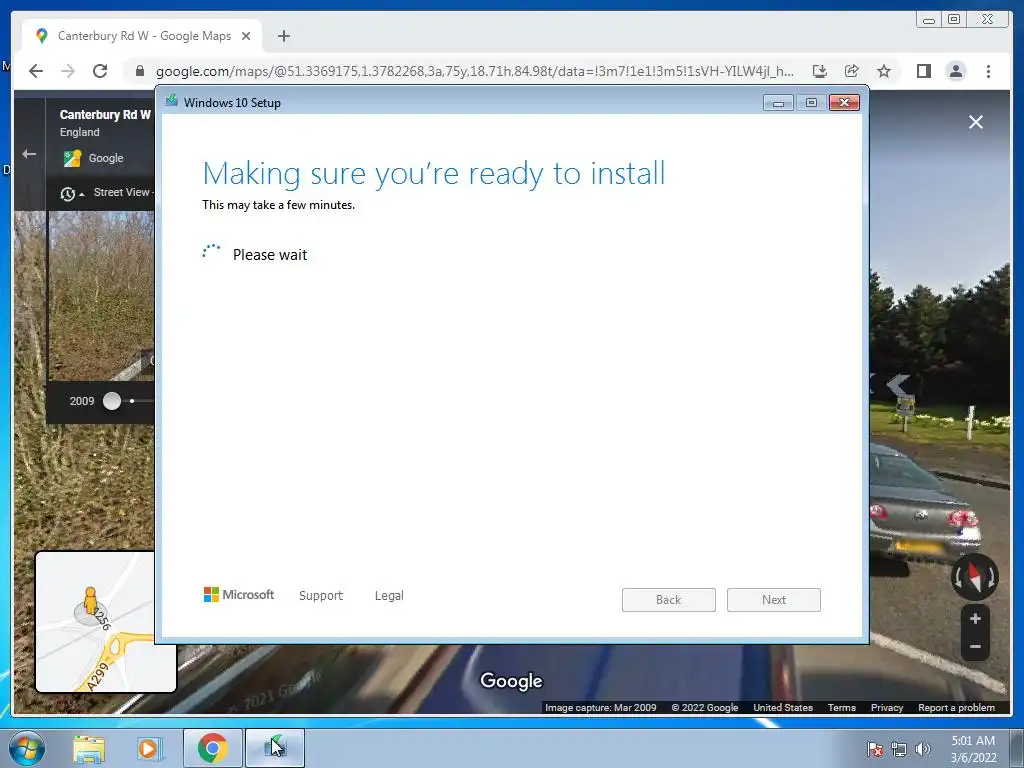Click the Back button in Windows 10 Setup

(x=669, y=600)
